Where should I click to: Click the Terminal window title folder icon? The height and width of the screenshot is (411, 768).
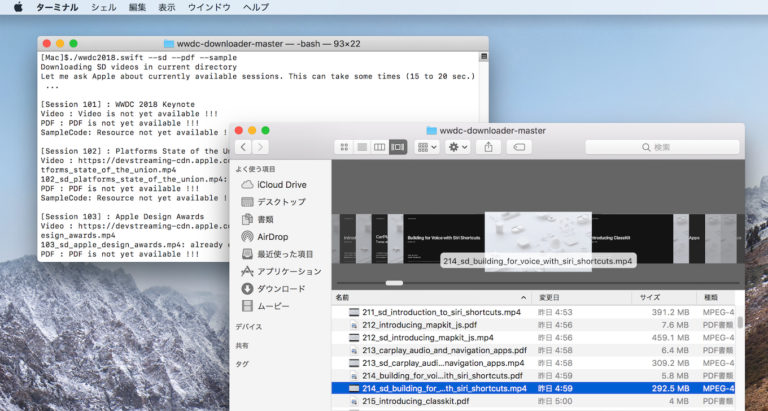pyautogui.click(x=169, y=44)
